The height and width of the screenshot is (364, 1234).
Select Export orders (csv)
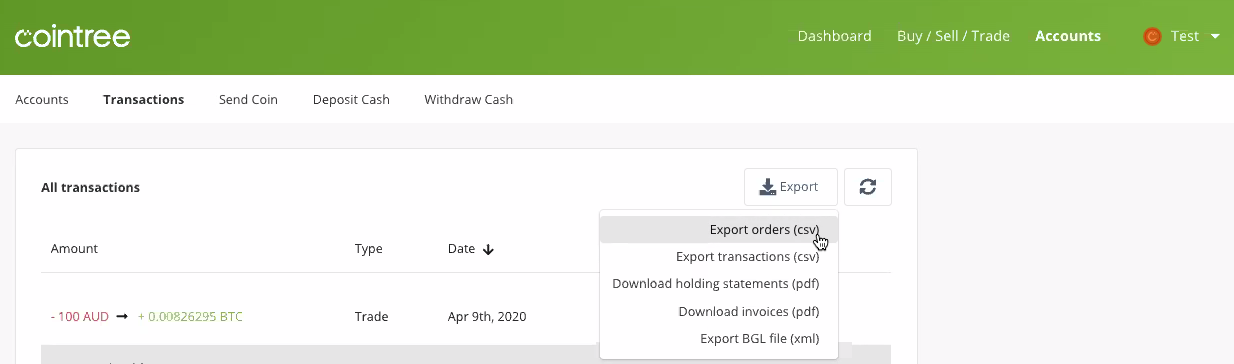click(719, 230)
